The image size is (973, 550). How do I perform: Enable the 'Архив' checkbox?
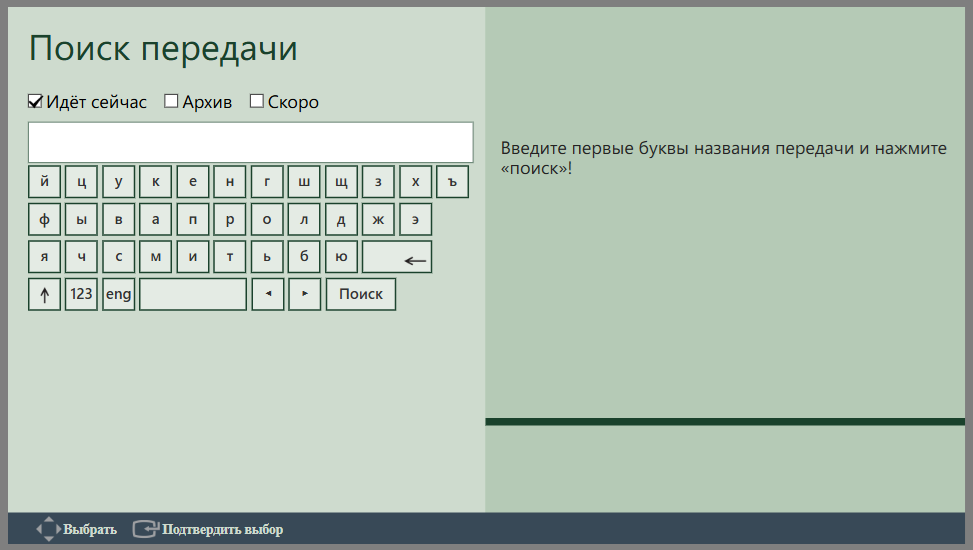171,101
